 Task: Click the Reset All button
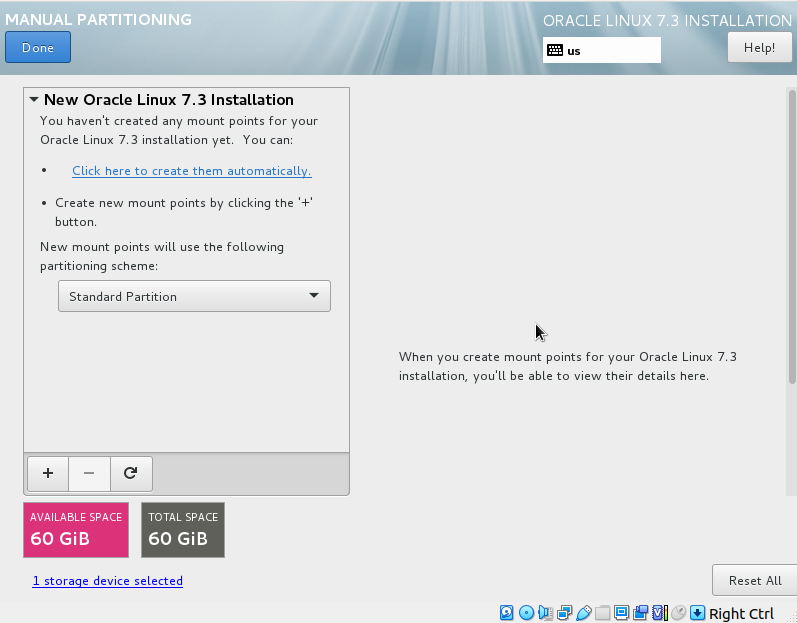(754, 580)
